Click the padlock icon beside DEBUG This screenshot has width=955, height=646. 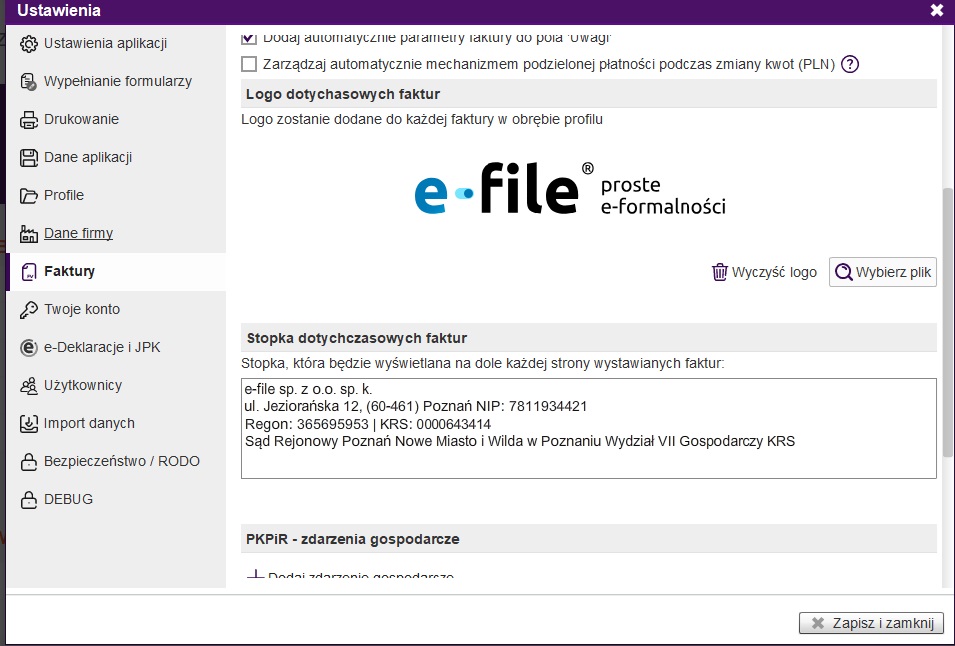28,499
